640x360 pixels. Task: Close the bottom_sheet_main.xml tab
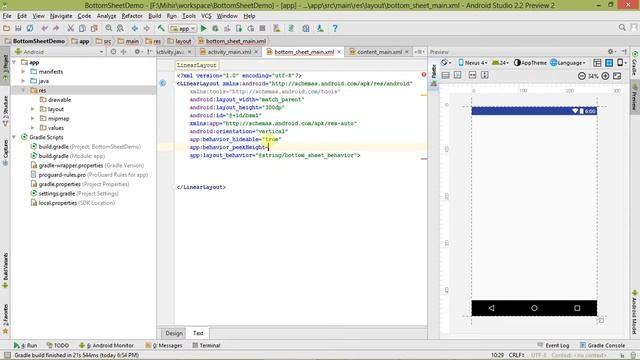point(339,52)
